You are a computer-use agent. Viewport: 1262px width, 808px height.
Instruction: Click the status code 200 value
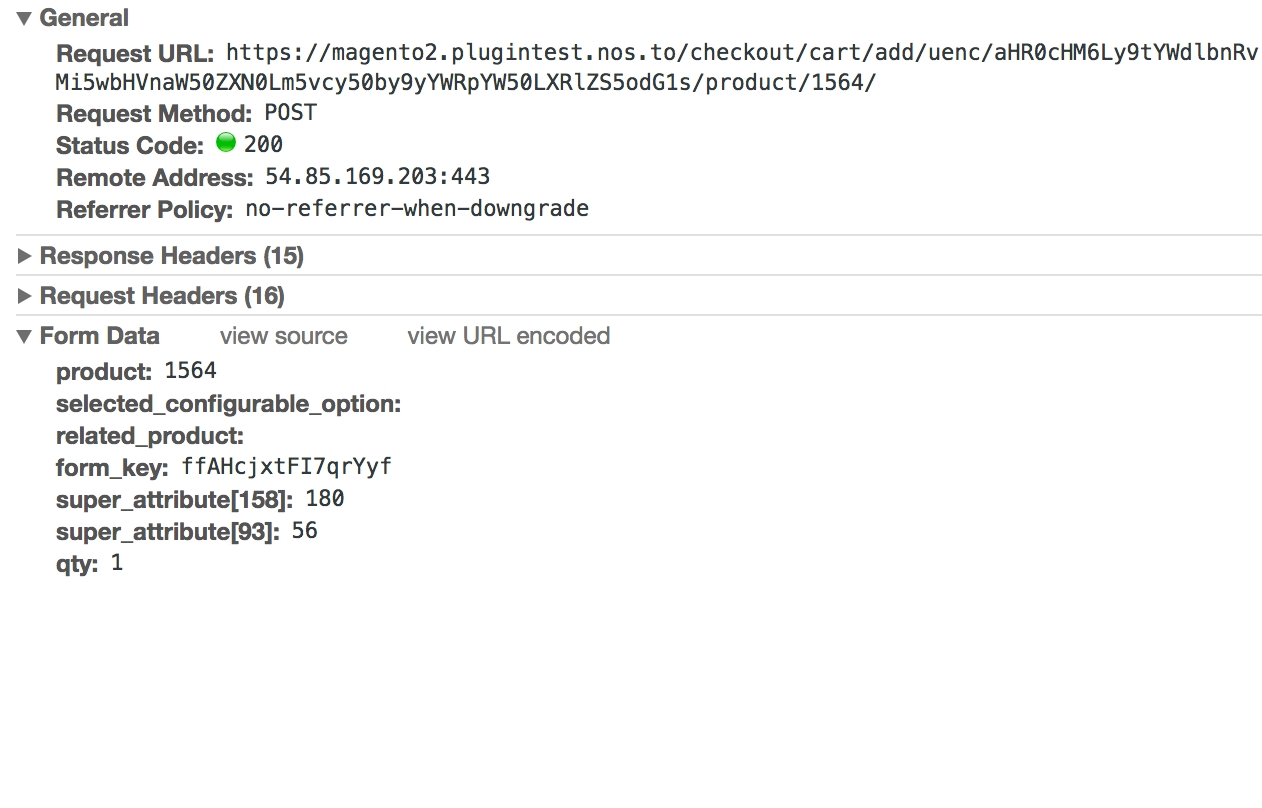click(263, 145)
